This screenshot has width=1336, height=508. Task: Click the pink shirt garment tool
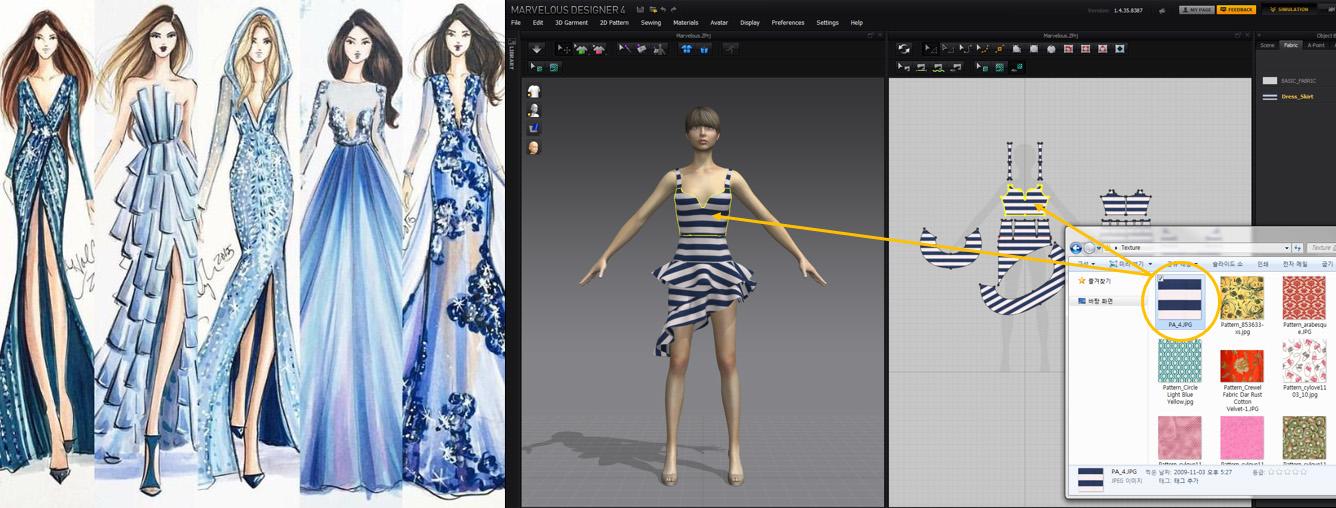coord(599,48)
